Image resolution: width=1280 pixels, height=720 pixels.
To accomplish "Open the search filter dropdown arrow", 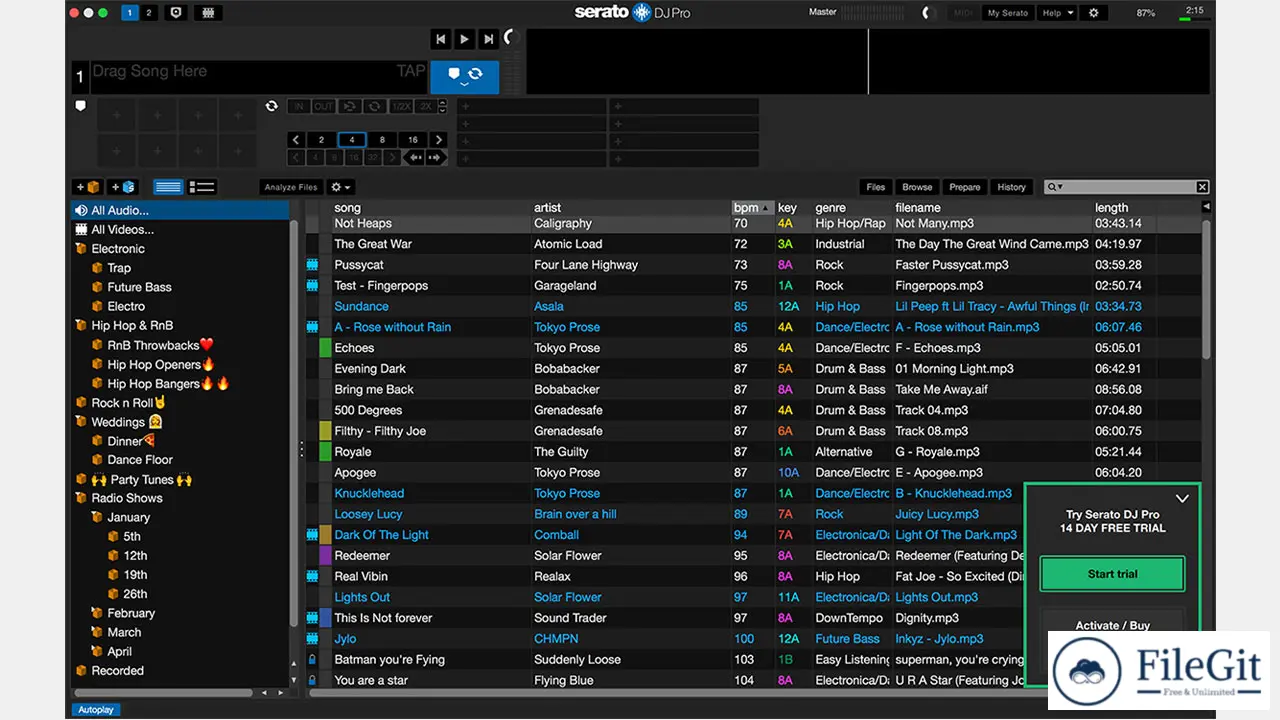I will point(1061,188).
